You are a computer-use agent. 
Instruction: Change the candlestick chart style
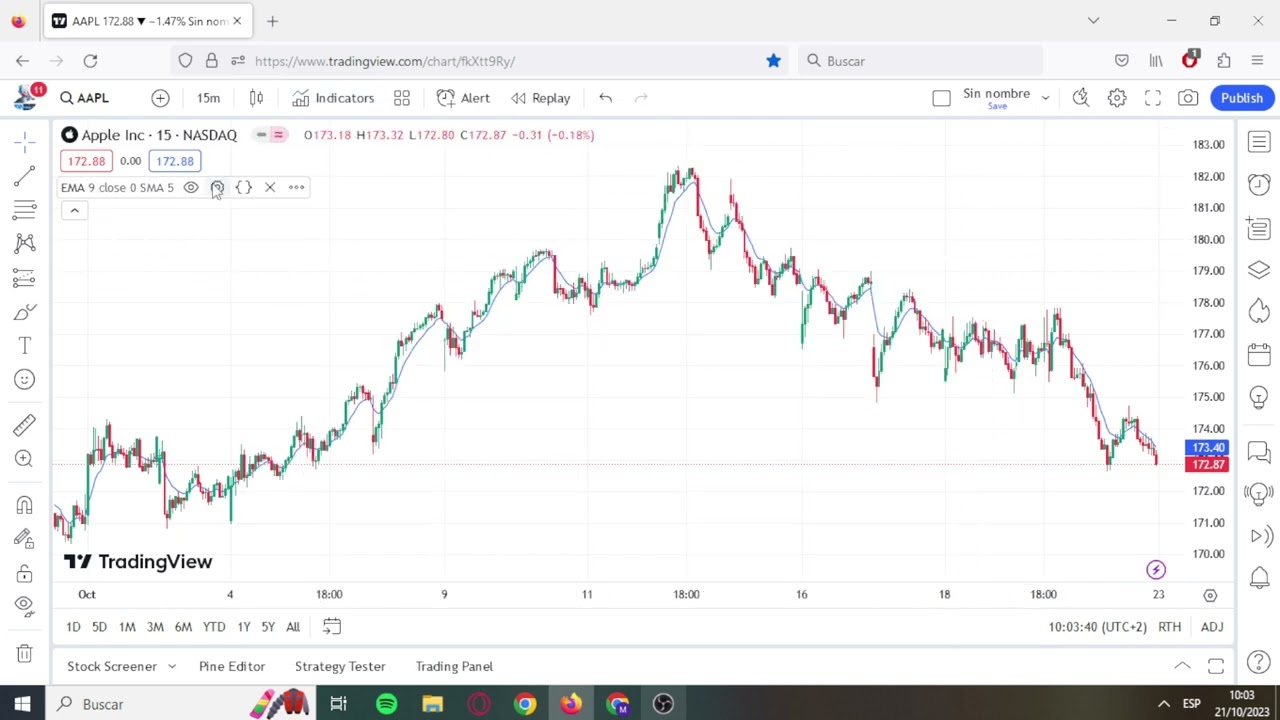click(256, 98)
